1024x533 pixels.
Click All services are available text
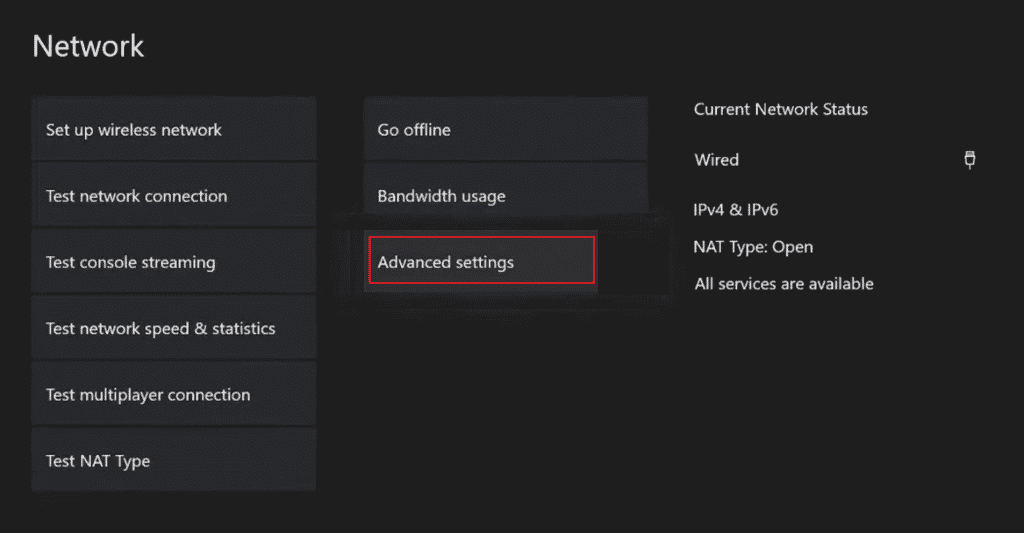tap(784, 283)
